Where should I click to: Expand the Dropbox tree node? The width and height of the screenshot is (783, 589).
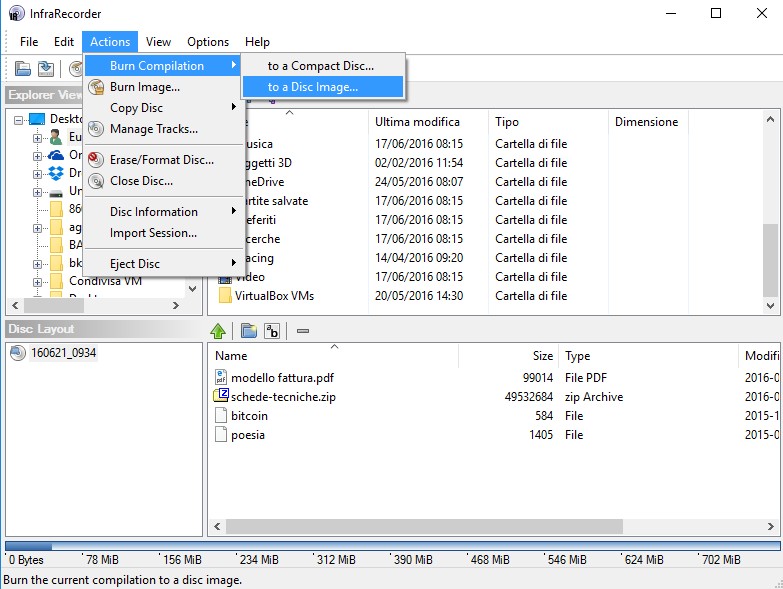tap(37, 174)
